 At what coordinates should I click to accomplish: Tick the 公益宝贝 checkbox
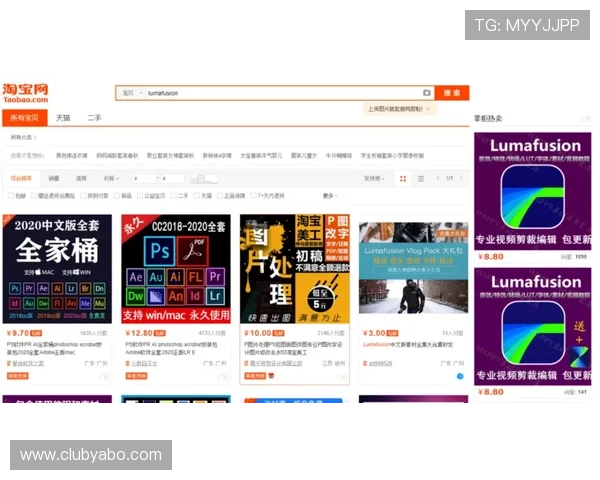coord(140,196)
